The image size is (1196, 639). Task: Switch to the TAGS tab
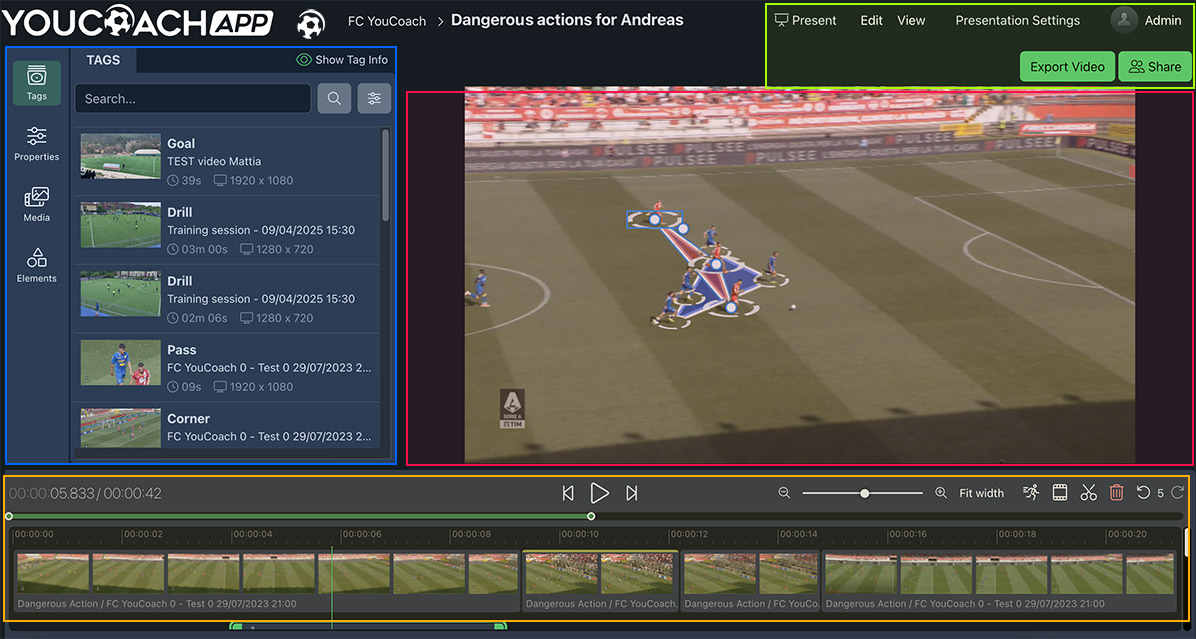click(x=103, y=59)
